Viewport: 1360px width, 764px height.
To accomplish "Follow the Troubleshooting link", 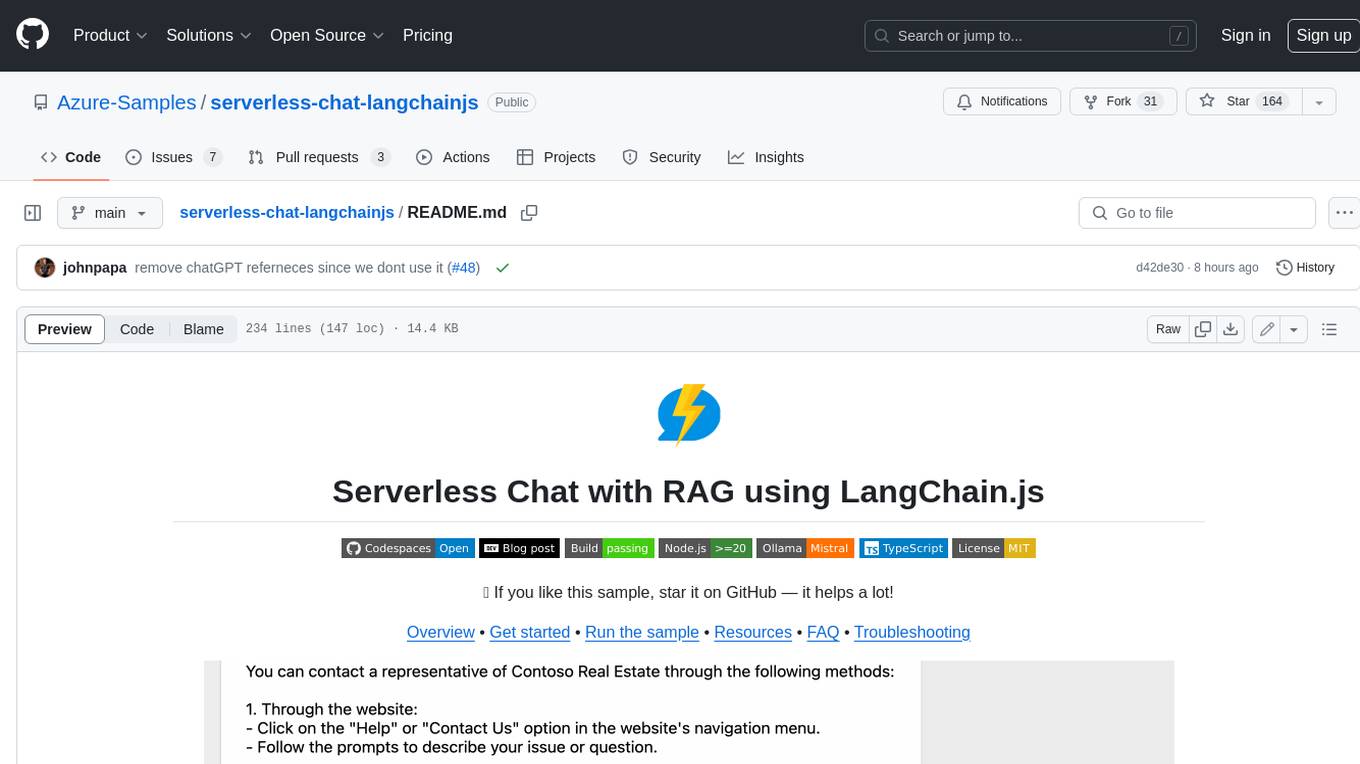I will [x=911, y=632].
